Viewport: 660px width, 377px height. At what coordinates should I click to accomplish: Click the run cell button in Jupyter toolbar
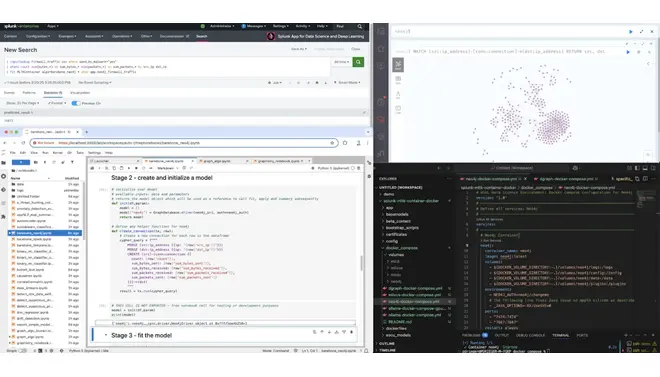tap(129, 168)
